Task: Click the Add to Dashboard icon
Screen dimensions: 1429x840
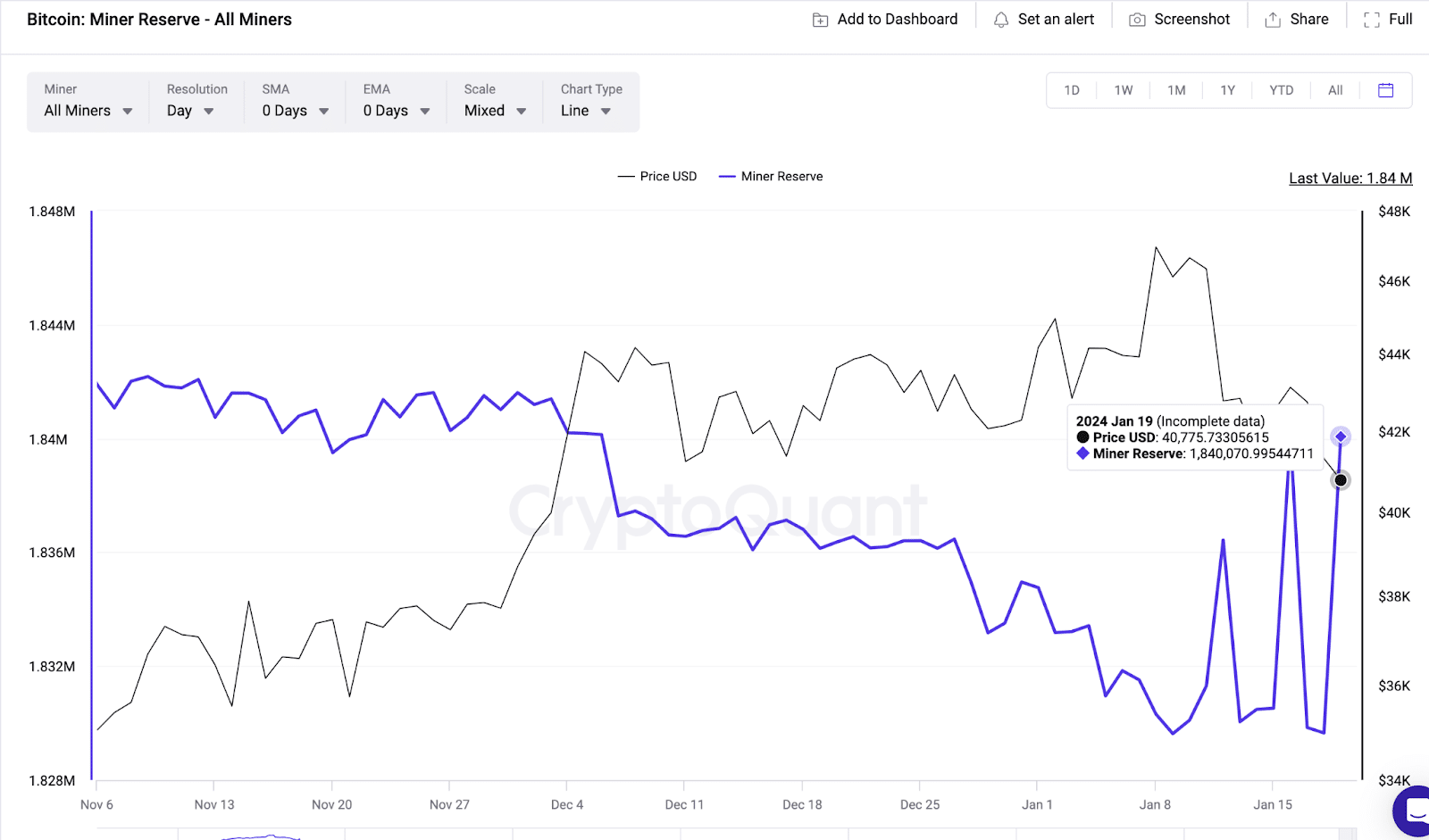Action: point(819,18)
